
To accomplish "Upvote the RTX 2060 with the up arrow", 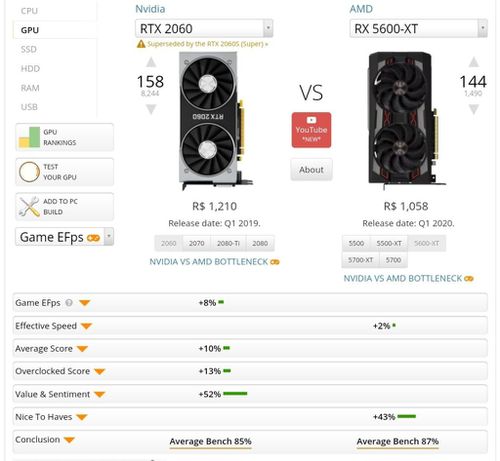I will pyautogui.click(x=151, y=62).
